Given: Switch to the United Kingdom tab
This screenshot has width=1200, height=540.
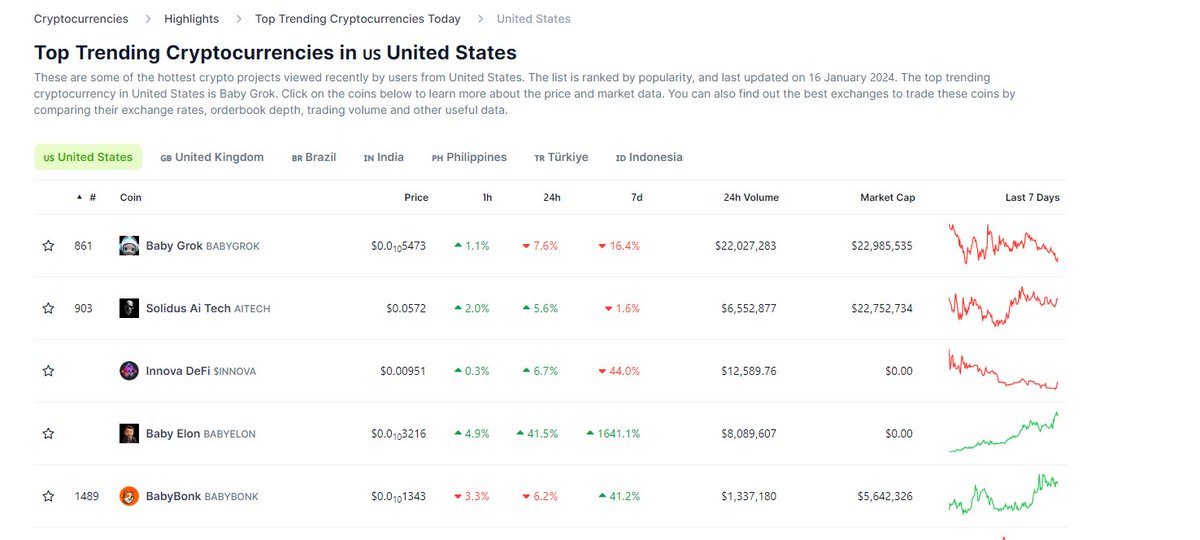Looking at the screenshot, I should click(212, 158).
